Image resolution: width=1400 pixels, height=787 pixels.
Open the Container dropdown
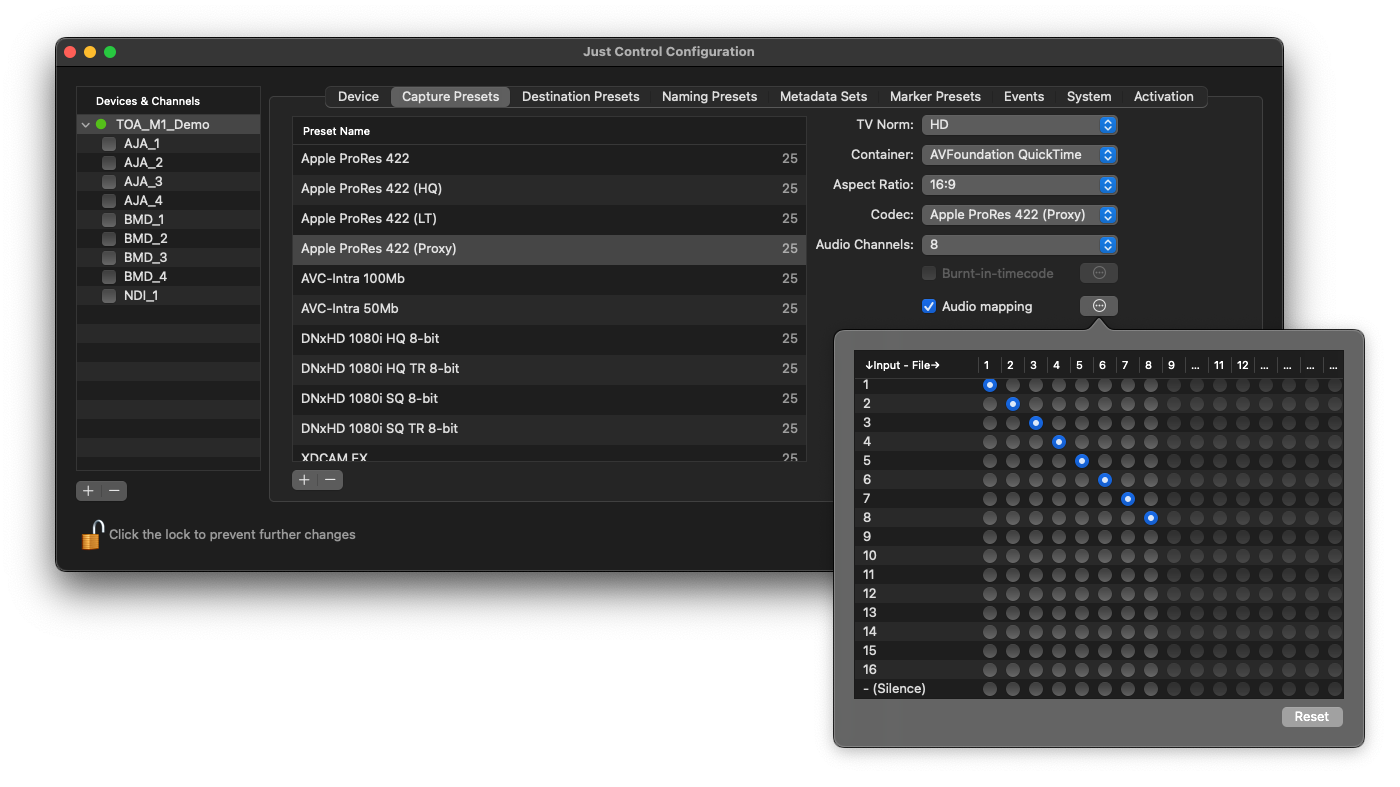pos(1019,155)
